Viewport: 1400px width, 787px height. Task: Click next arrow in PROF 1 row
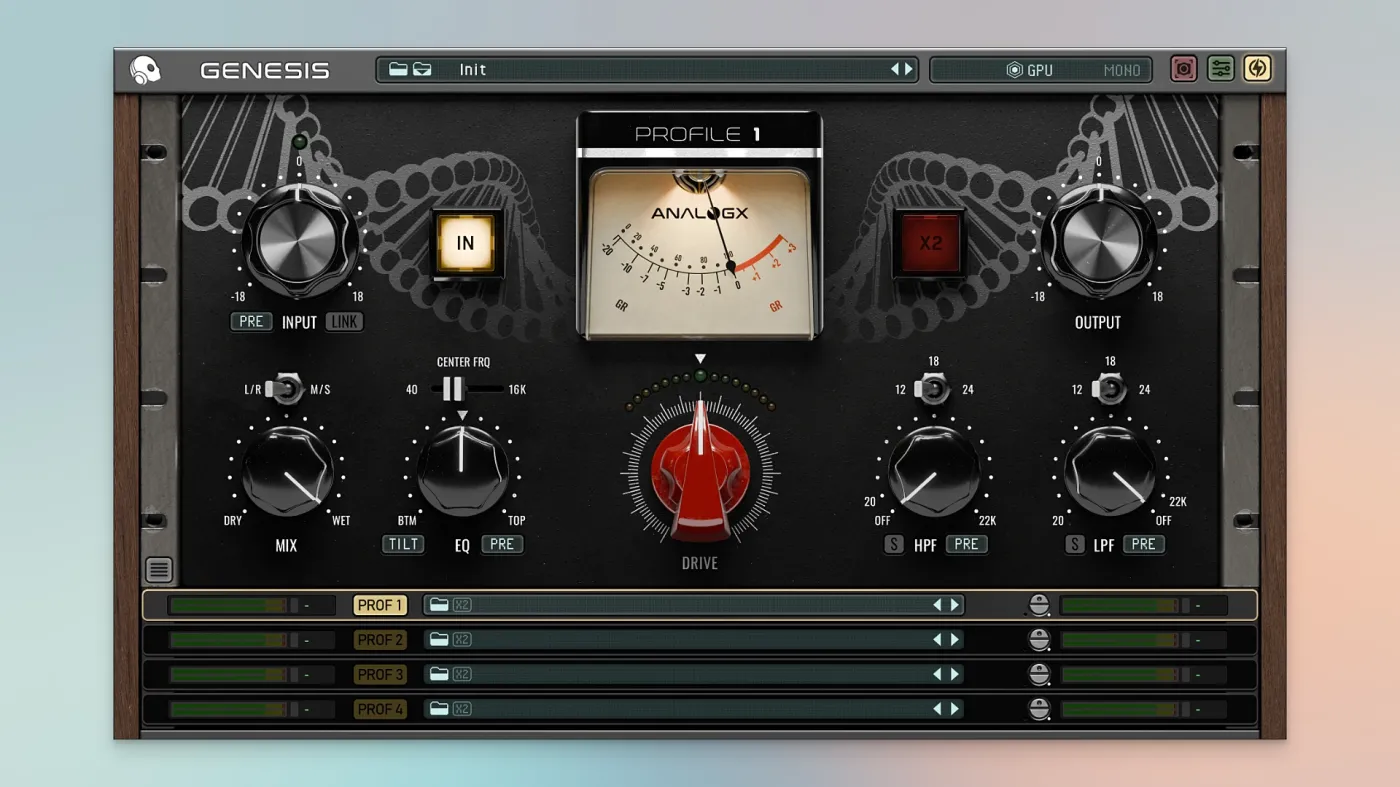pyautogui.click(x=954, y=605)
